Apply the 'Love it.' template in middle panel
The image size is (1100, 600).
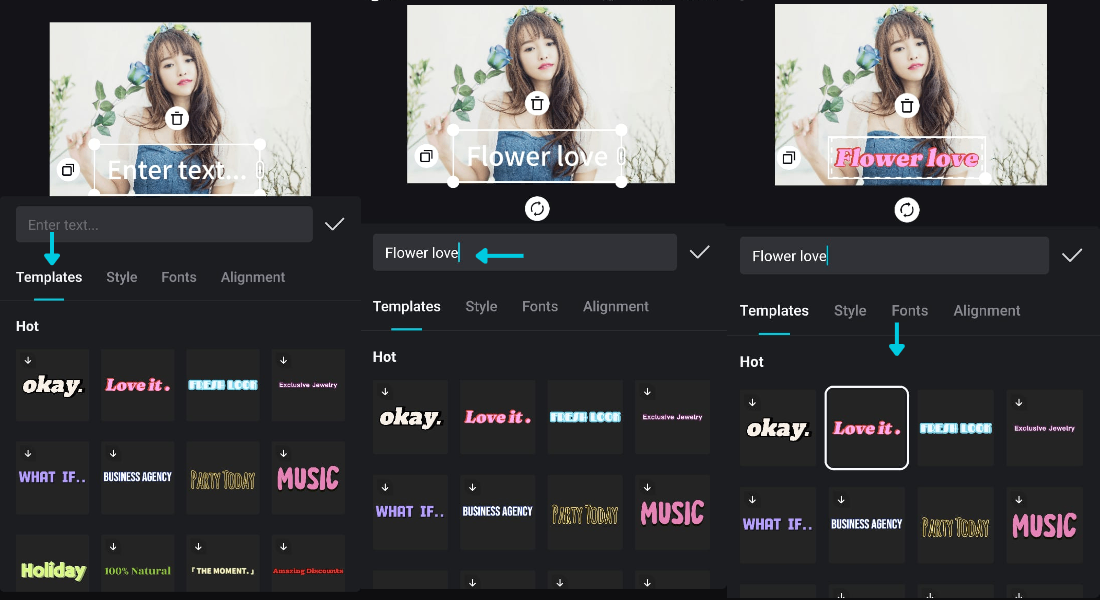[497, 417]
